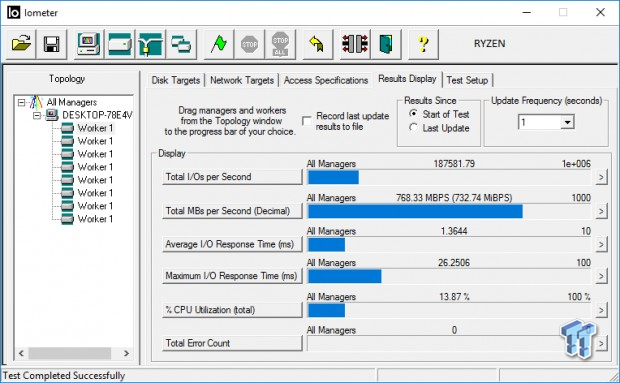Select the All Managers tree icon

click(36, 102)
